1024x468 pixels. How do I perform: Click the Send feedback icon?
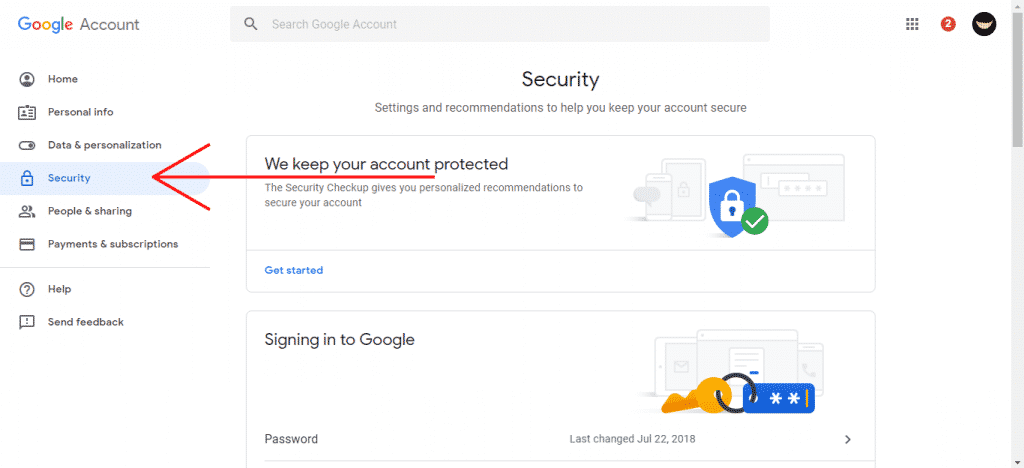27,322
